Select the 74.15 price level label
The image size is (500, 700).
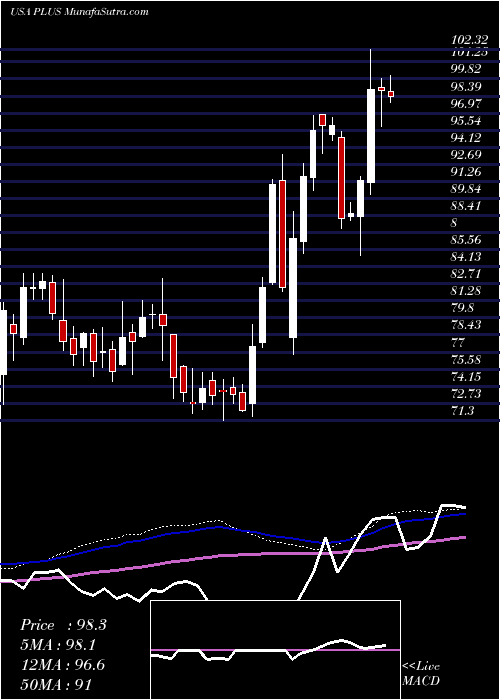467,377
